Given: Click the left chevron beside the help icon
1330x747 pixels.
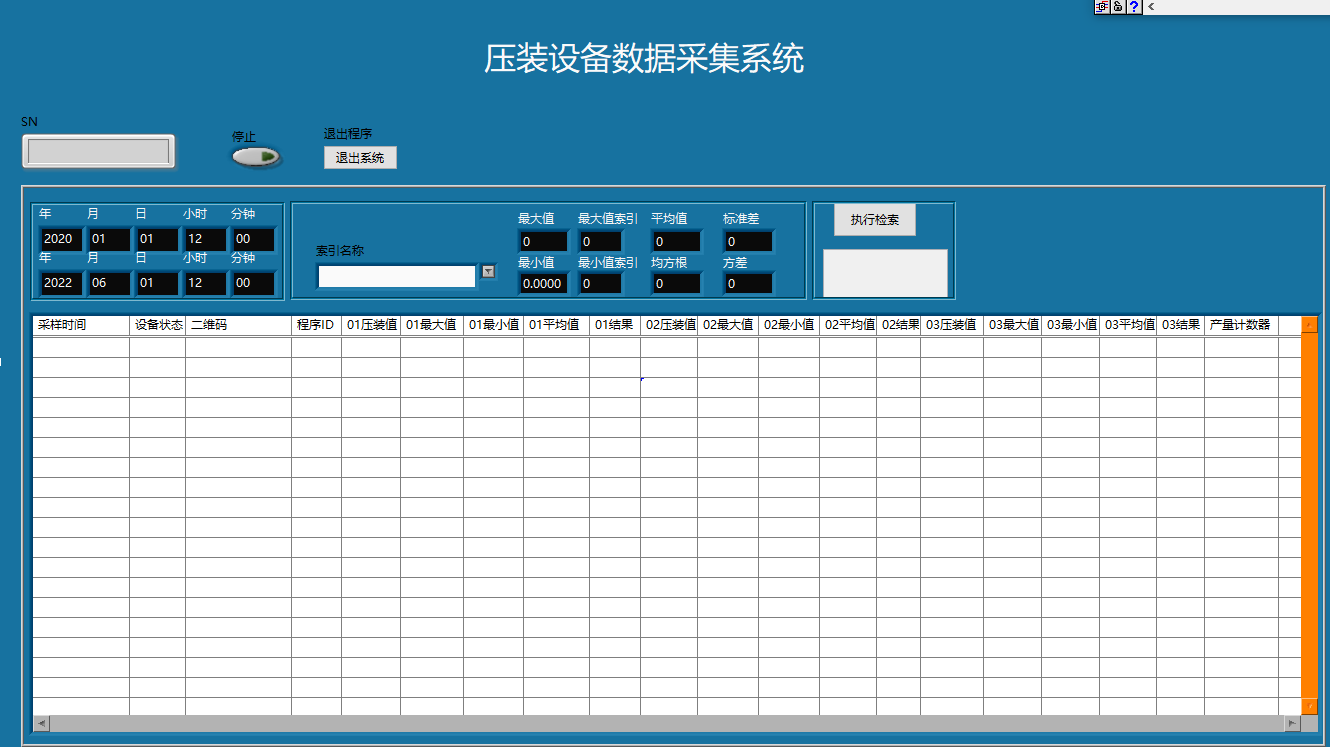Looking at the screenshot, I should pos(1151,6).
